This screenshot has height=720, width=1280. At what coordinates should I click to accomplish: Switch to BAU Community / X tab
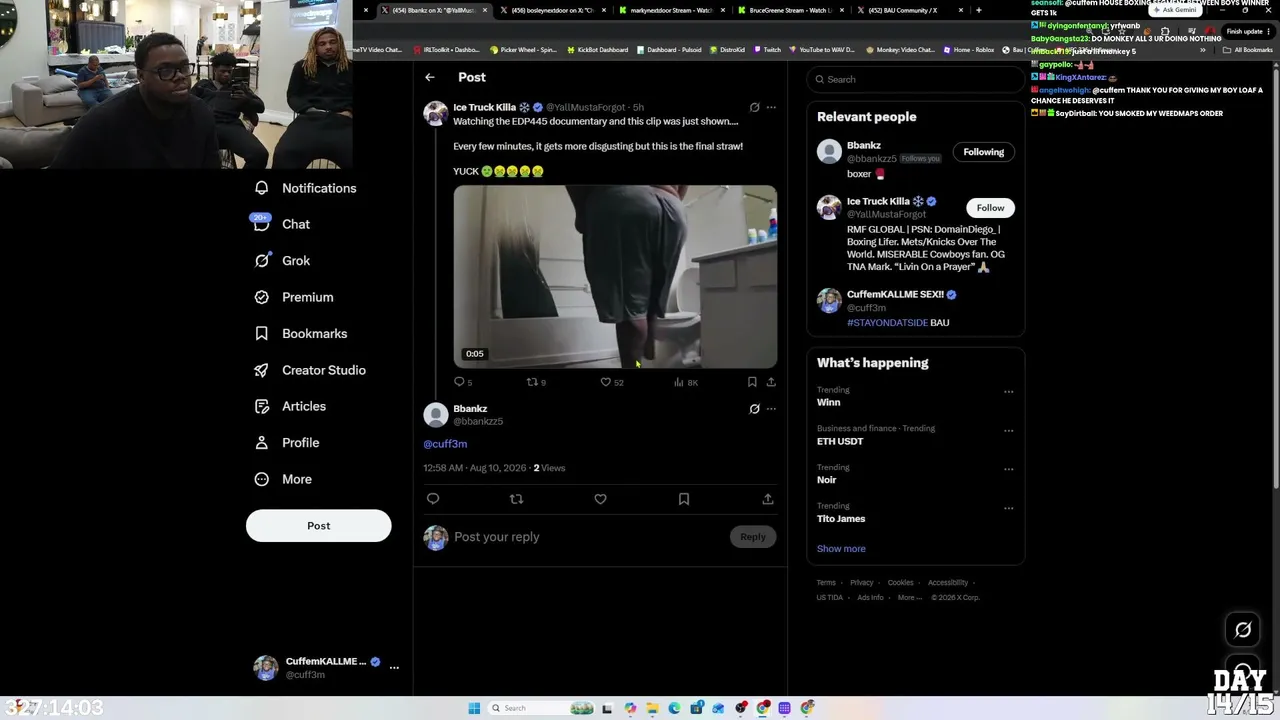pos(908,10)
